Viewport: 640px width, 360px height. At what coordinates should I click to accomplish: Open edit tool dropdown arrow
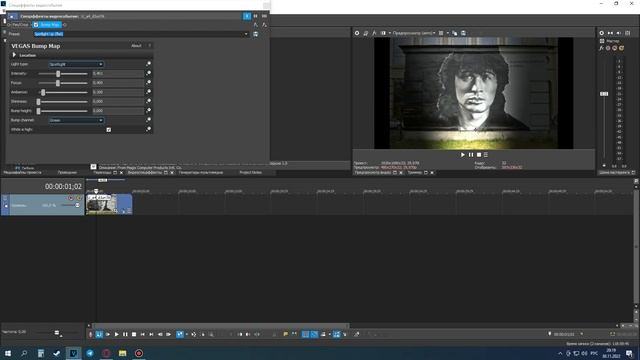click(x=187, y=334)
